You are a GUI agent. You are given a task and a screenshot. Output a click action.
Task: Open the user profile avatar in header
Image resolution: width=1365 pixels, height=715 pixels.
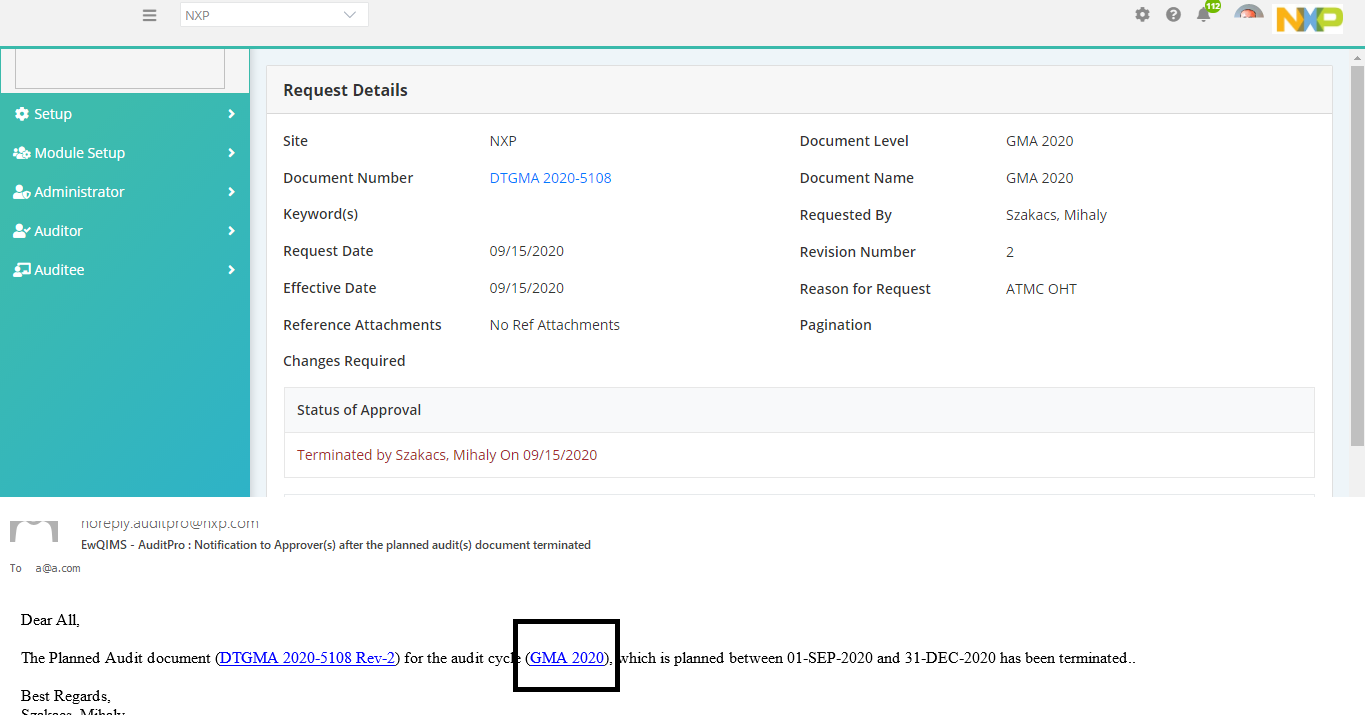1248,13
